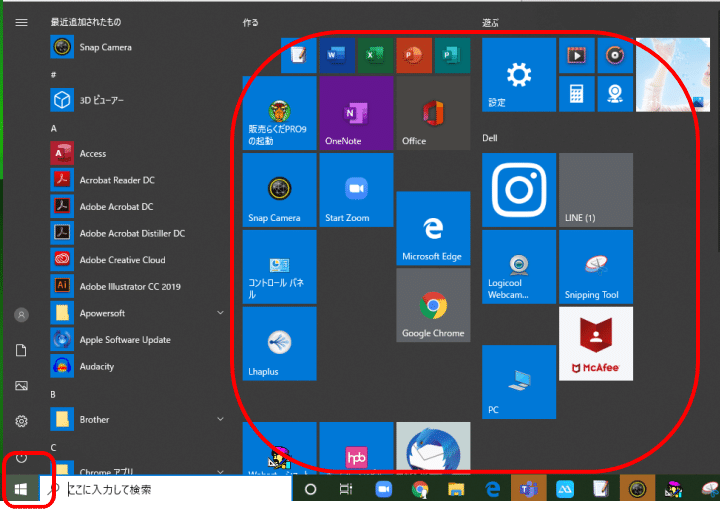
Task: Toggle the hamburger menu in Start
Action: [x=21, y=23]
